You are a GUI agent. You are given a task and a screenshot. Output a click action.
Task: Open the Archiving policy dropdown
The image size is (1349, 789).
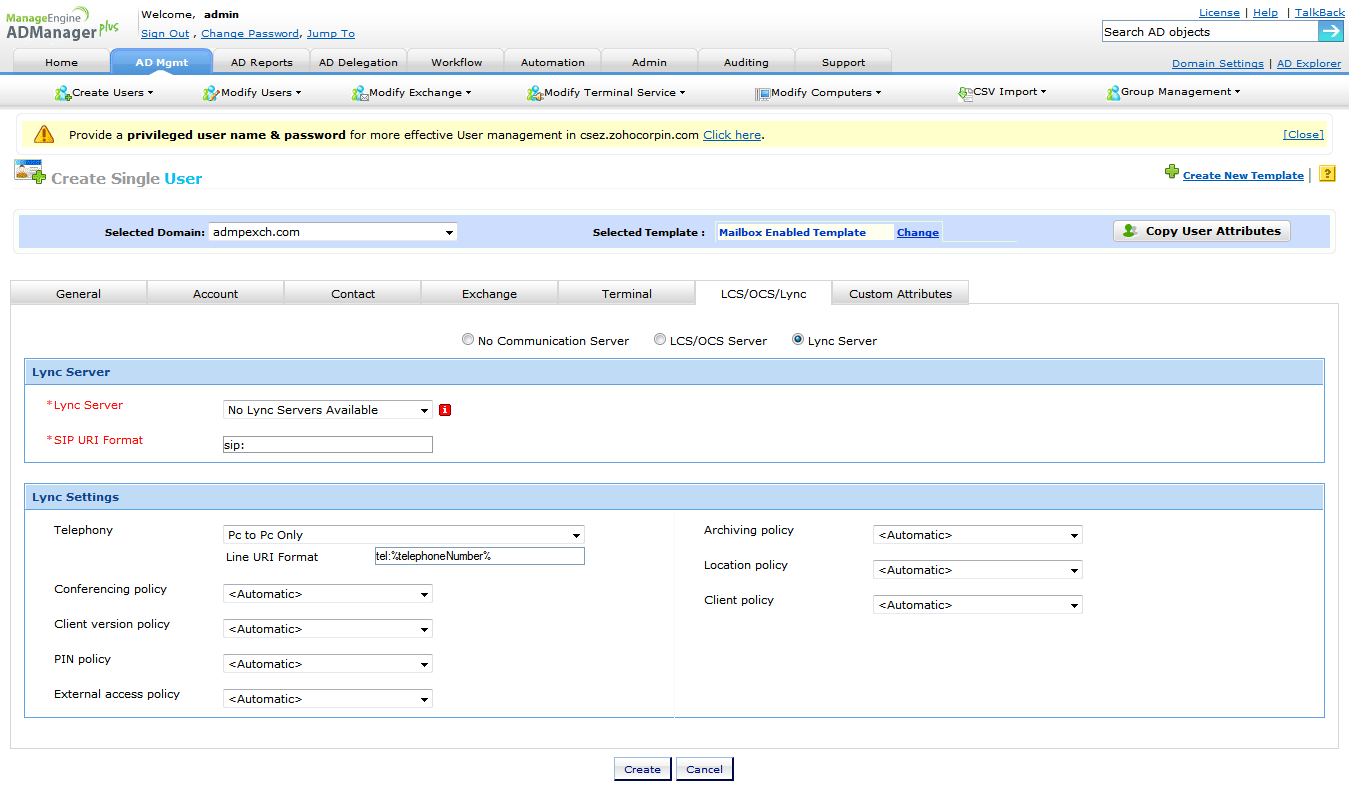(x=977, y=535)
